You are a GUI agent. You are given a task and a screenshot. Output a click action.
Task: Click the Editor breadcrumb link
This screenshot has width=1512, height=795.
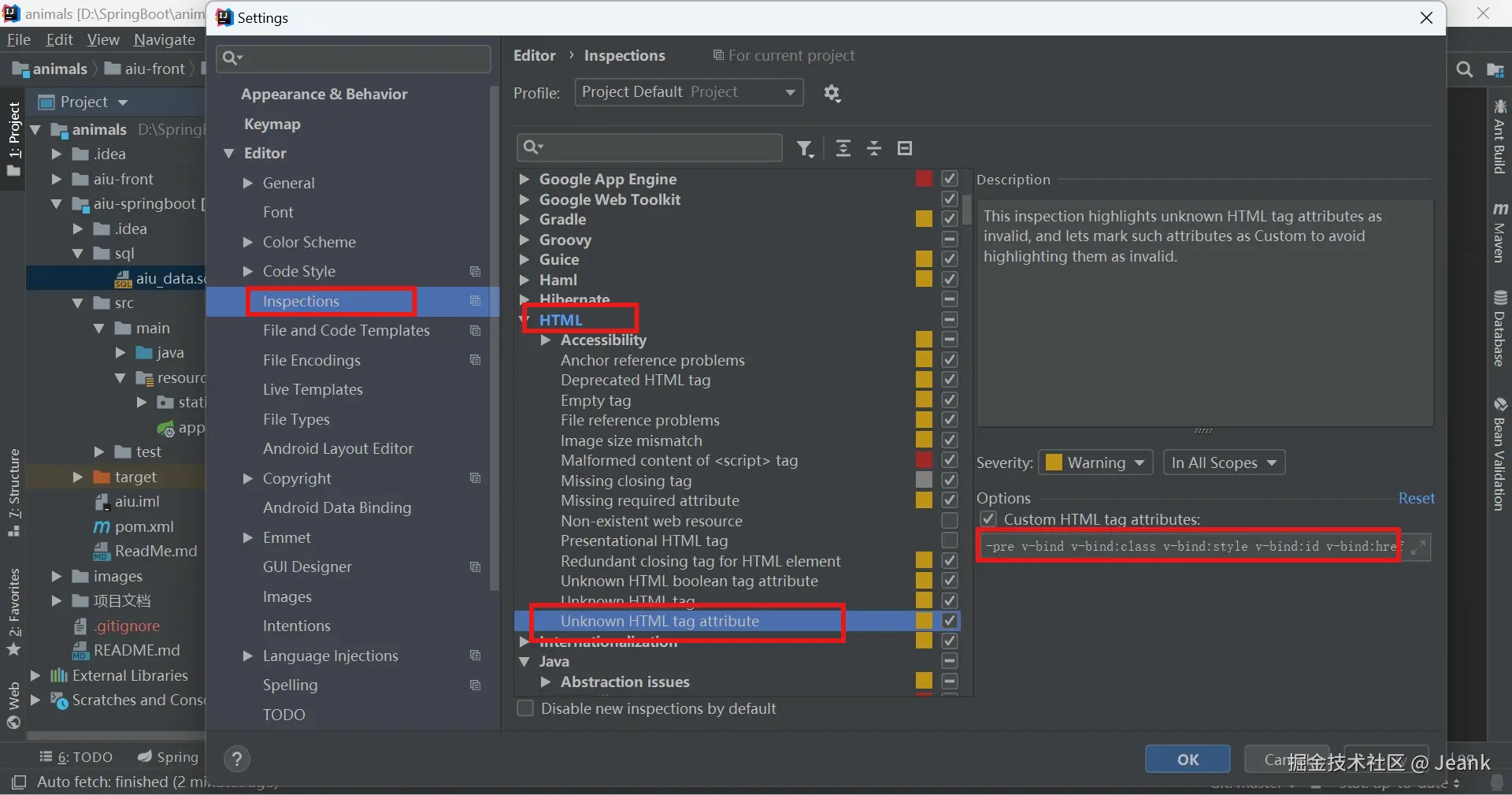535,55
